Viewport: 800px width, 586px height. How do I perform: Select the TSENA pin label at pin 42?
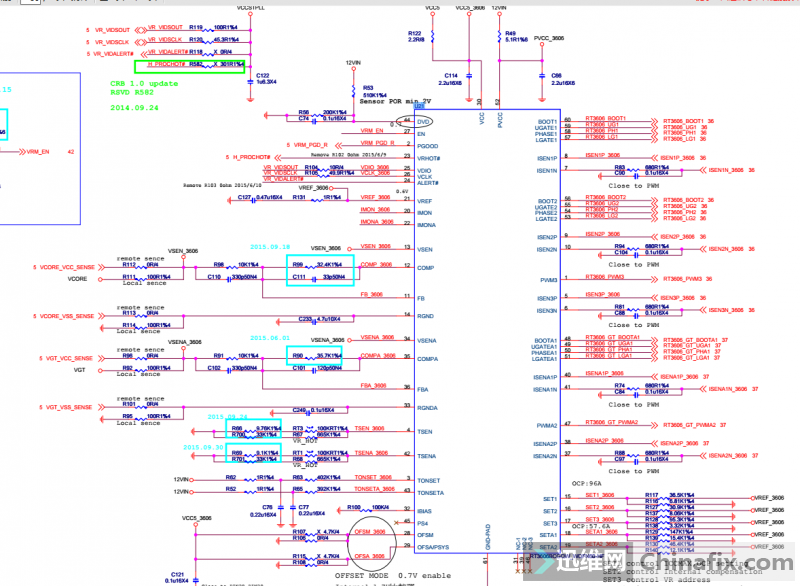click(426, 456)
